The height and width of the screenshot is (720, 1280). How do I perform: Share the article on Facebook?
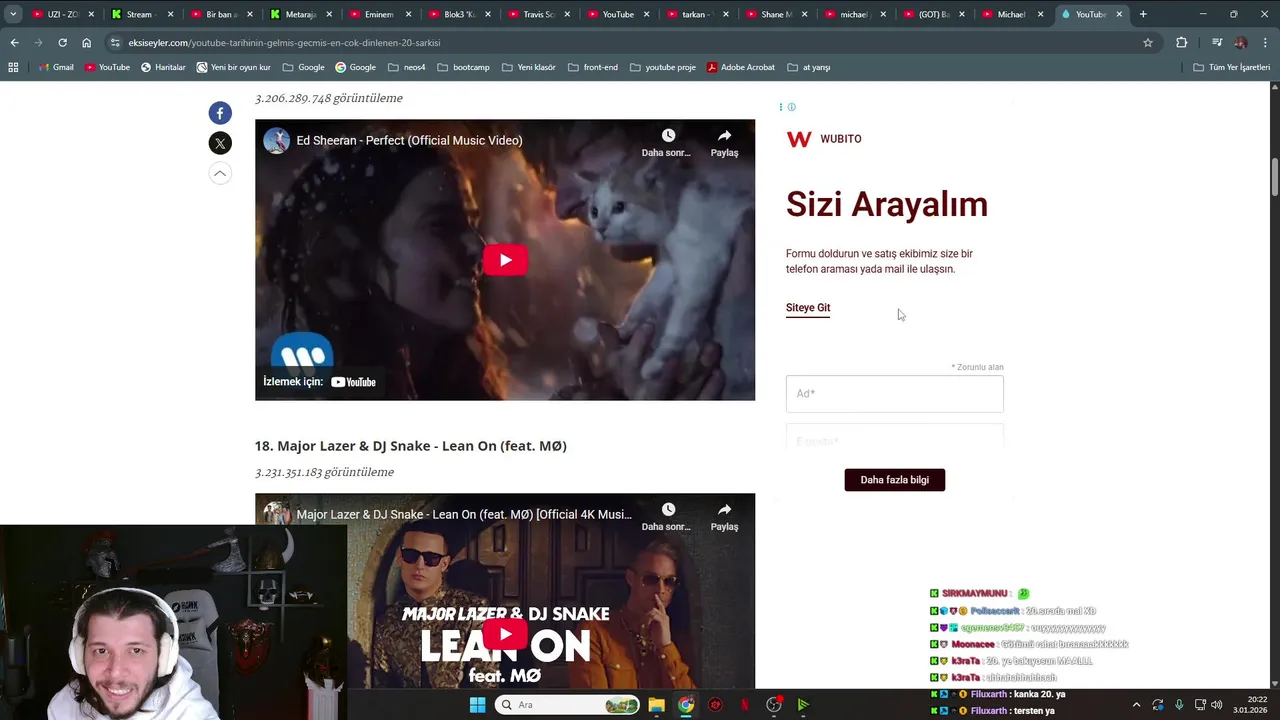tap(220, 113)
